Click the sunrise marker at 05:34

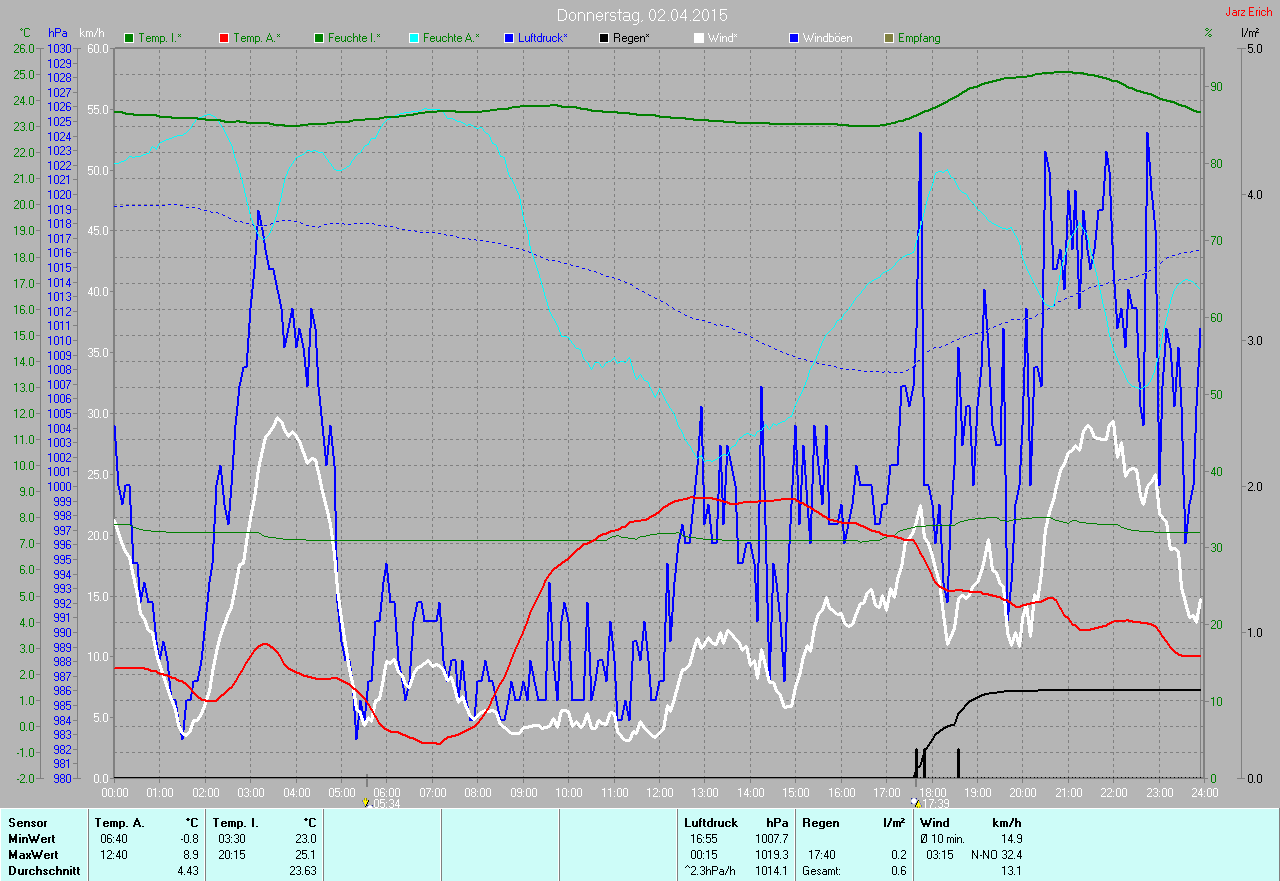click(x=366, y=803)
